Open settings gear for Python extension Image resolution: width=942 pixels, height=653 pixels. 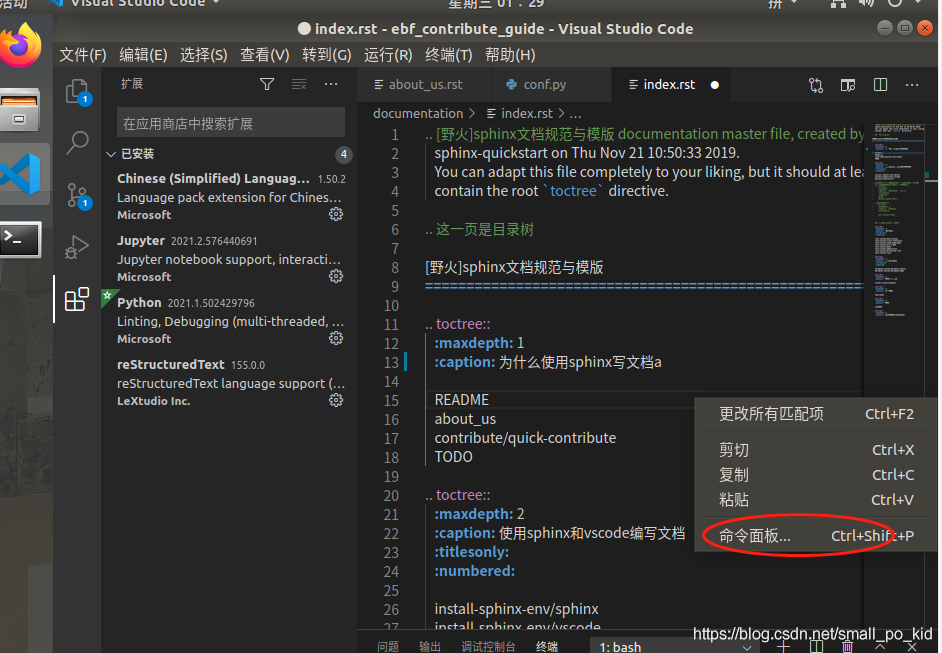pos(336,338)
